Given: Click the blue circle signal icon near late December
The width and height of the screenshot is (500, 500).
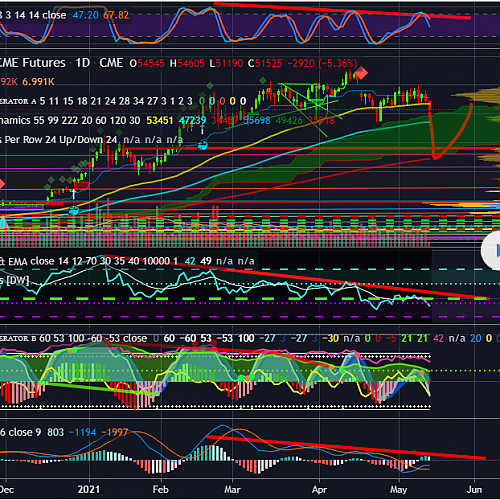Looking at the screenshot, I should pos(74,210).
